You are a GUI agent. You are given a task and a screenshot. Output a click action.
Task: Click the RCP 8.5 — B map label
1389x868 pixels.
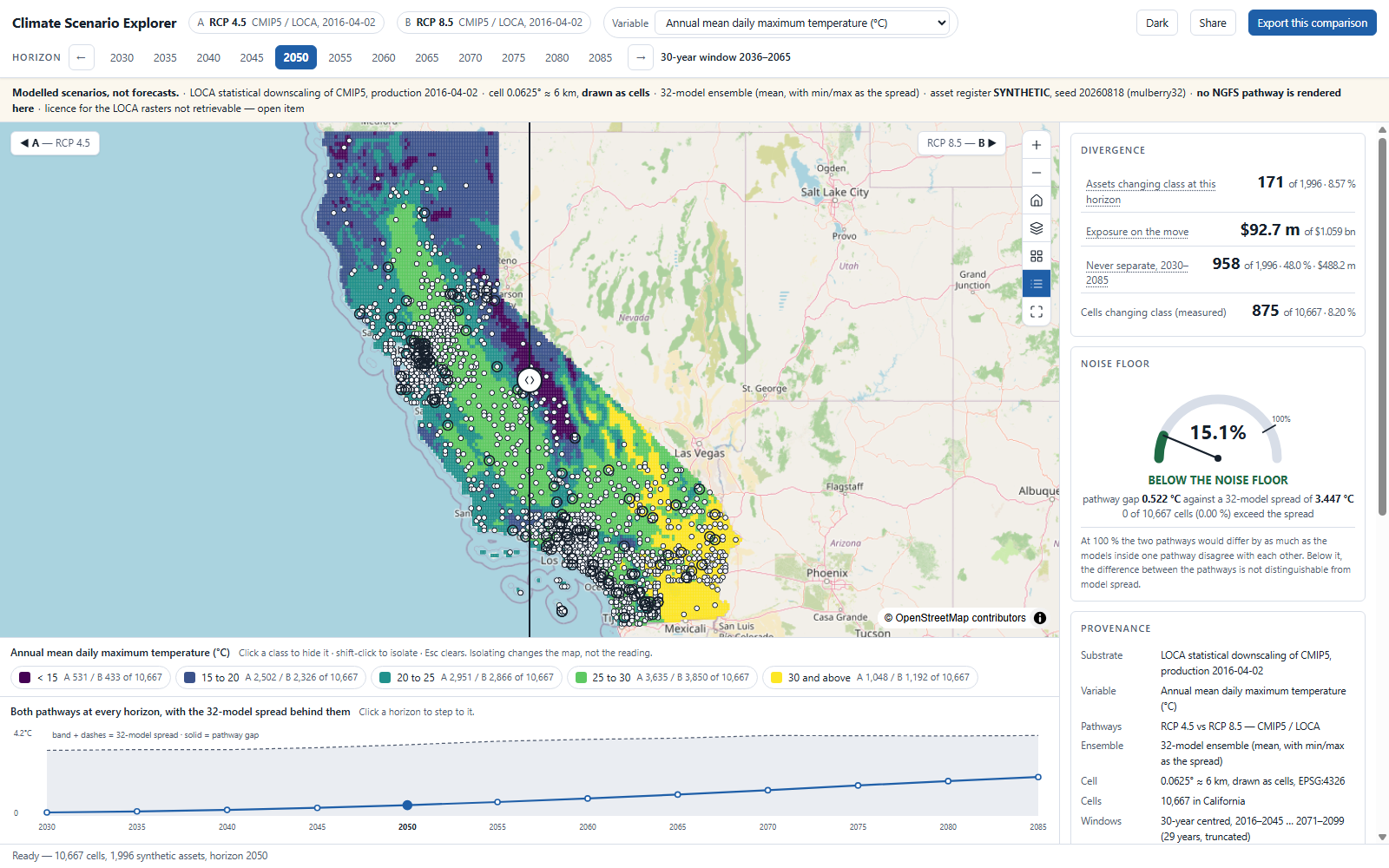pyautogui.click(x=961, y=143)
